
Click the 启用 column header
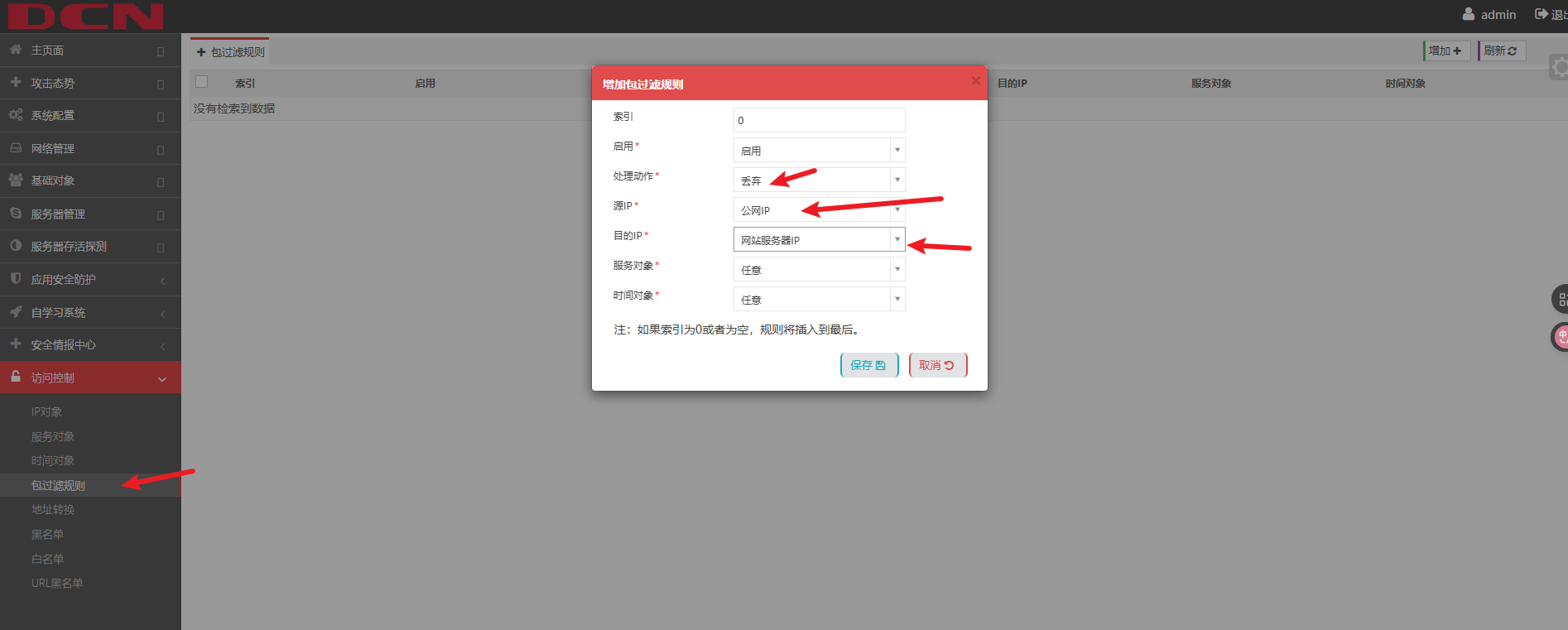(425, 83)
